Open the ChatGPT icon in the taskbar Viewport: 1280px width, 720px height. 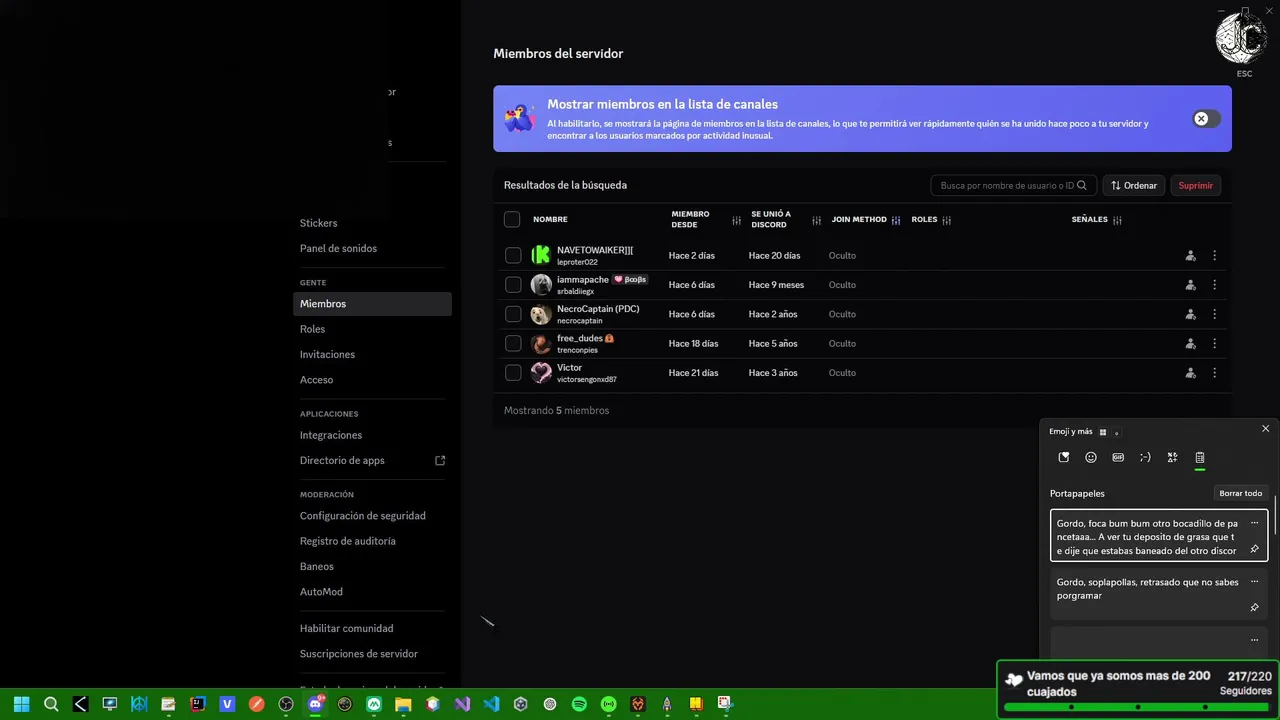coord(549,704)
